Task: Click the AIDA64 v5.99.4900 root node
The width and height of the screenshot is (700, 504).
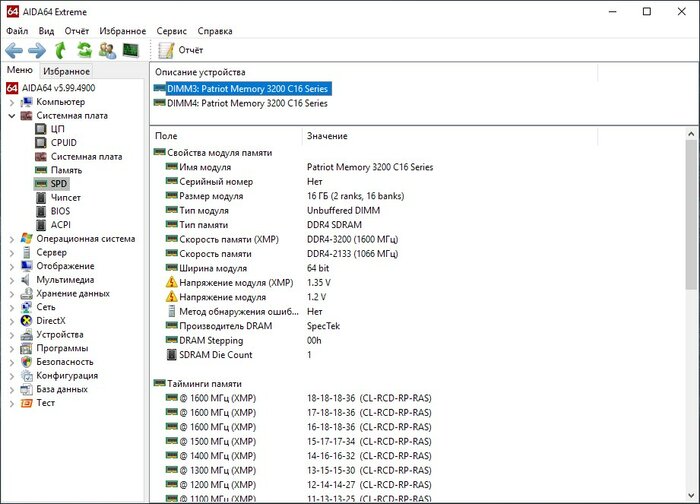Action: point(58,88)
